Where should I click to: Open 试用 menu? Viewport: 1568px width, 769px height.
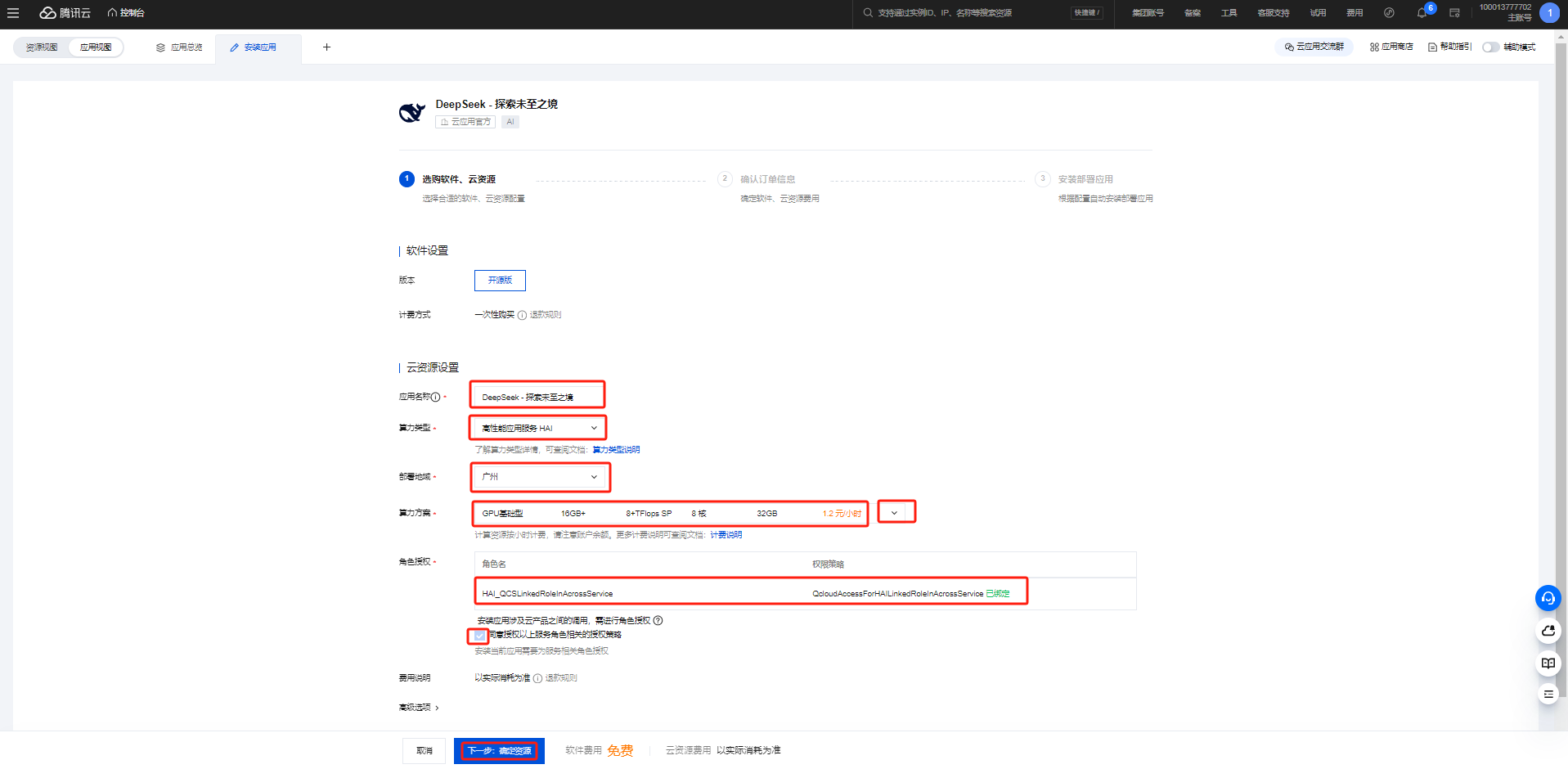1318,13
